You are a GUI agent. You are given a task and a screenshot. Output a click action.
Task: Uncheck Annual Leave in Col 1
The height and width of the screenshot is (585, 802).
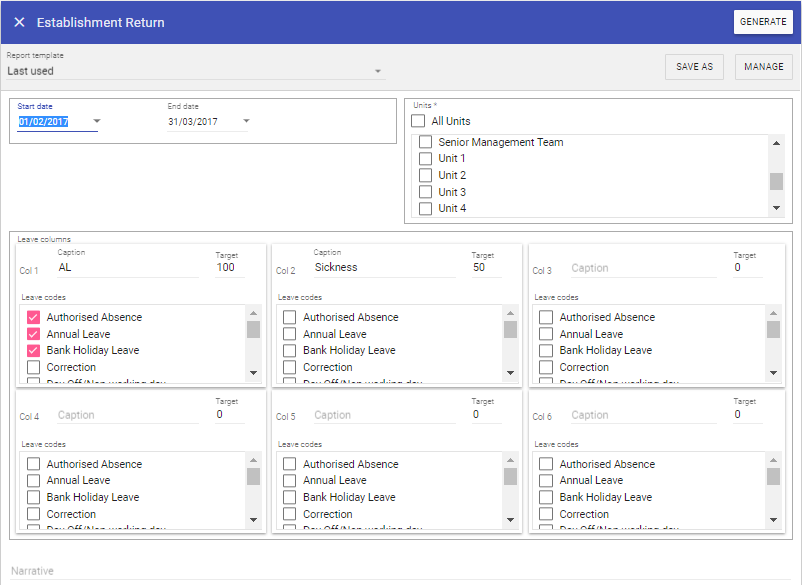(x=34, y=334)
